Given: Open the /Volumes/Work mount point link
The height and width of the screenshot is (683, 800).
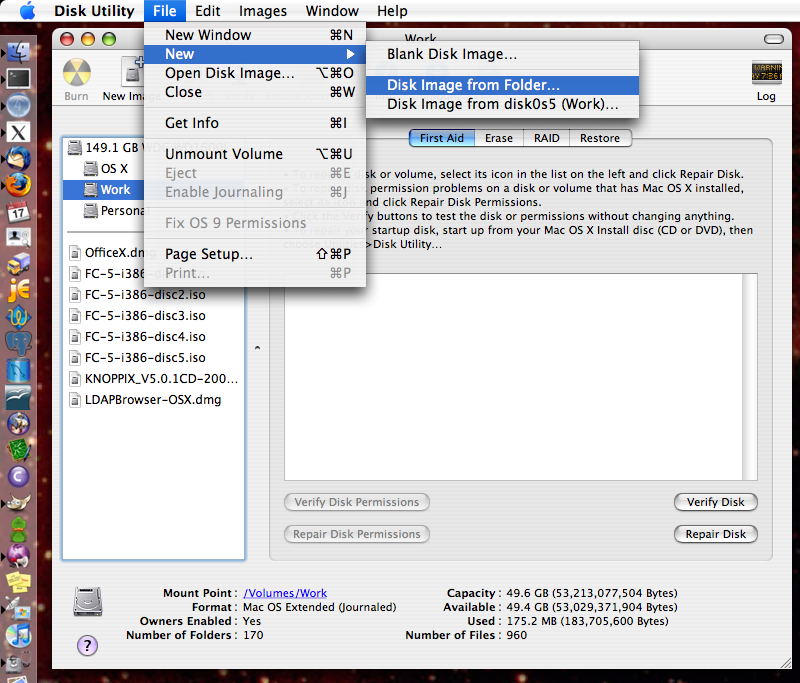Looking at the screenshot, I should point(285,593).
